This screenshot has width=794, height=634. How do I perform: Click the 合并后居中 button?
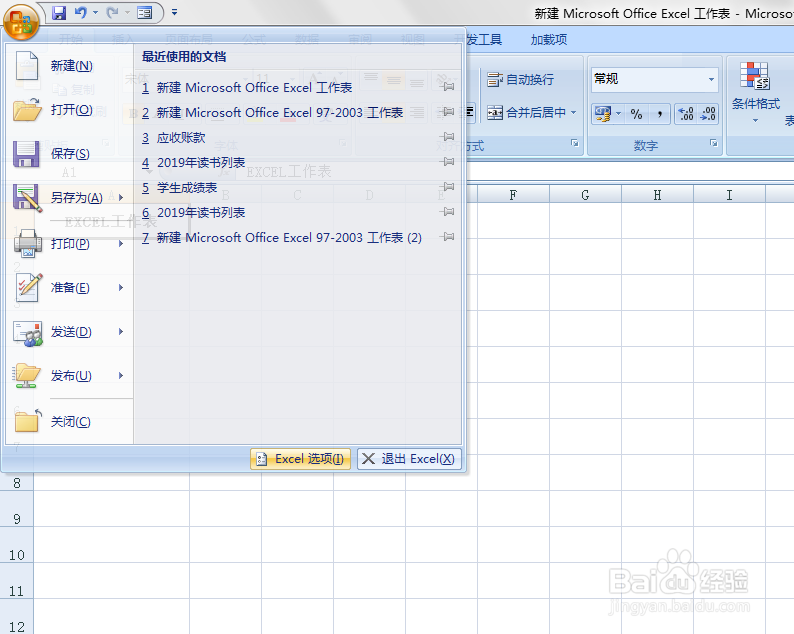coord(527,112)
